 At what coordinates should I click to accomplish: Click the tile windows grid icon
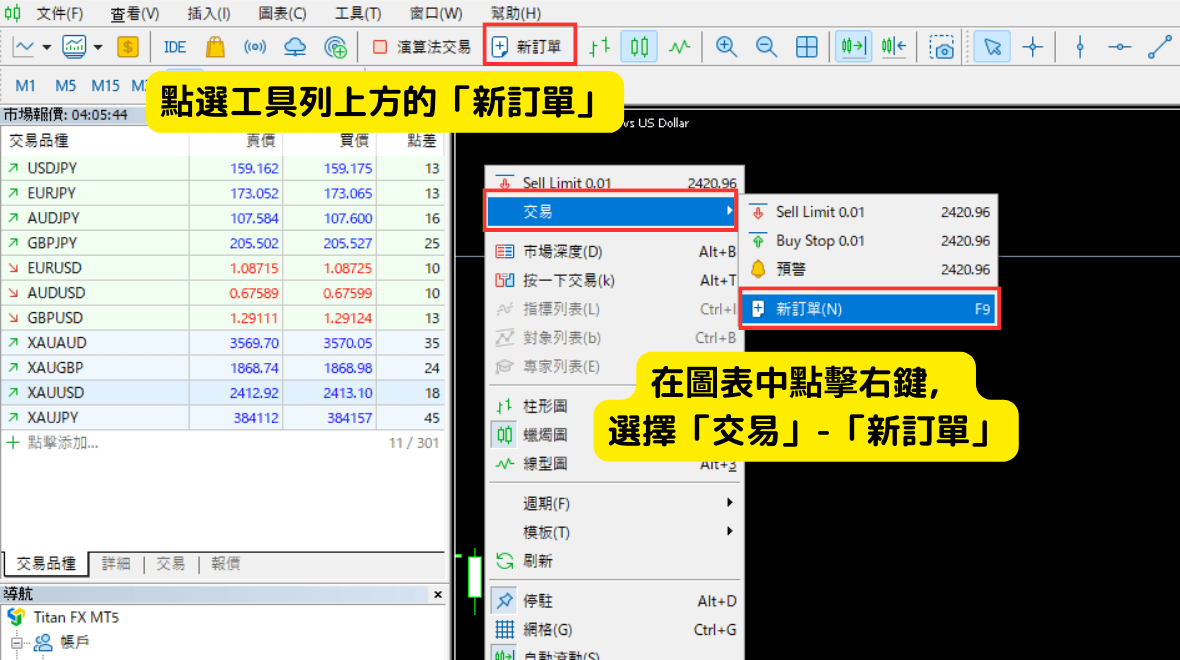pos(807,47)
